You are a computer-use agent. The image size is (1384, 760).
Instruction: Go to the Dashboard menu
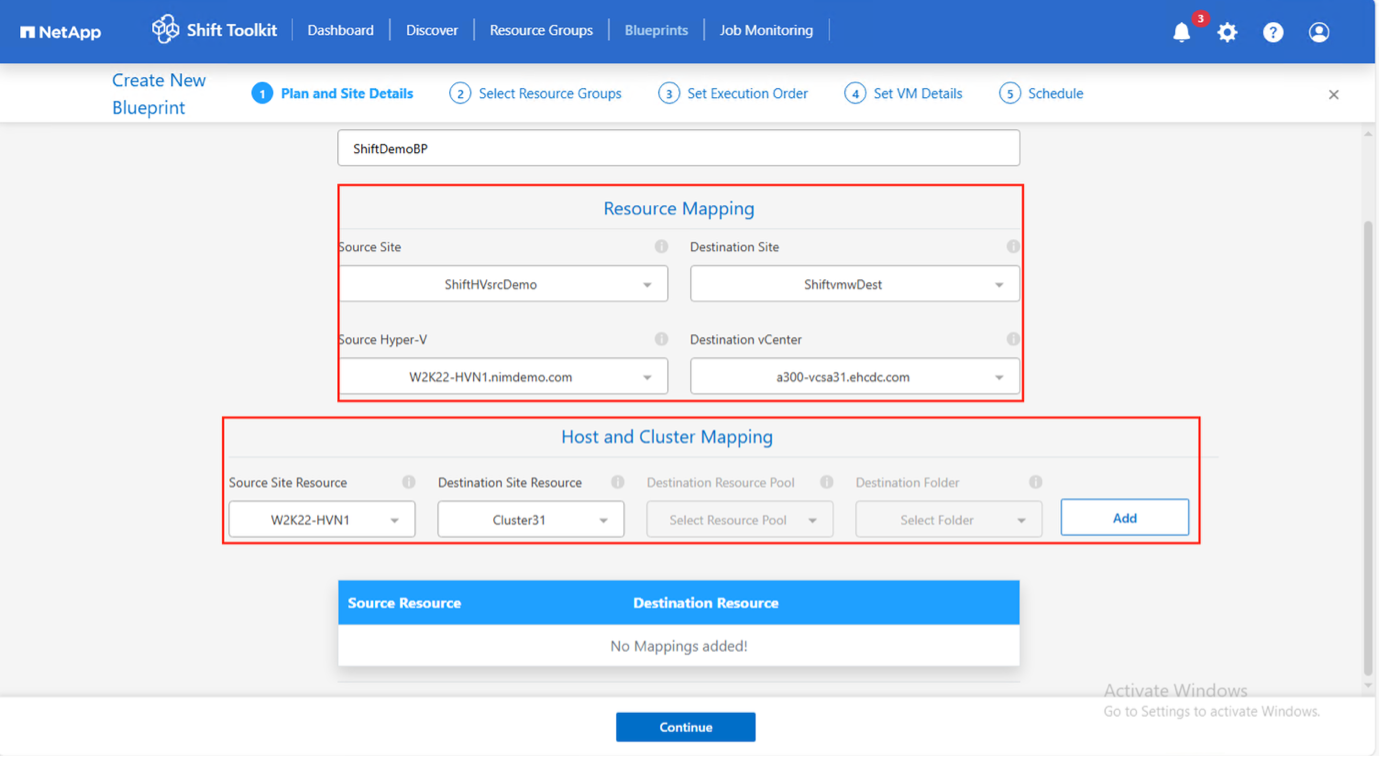click(x=340, y=30)
